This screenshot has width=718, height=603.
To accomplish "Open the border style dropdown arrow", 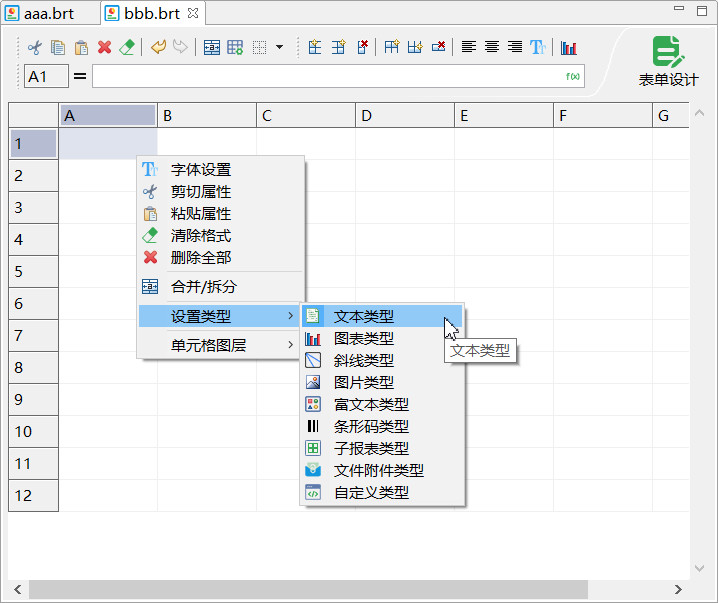I will pos(279,47).
